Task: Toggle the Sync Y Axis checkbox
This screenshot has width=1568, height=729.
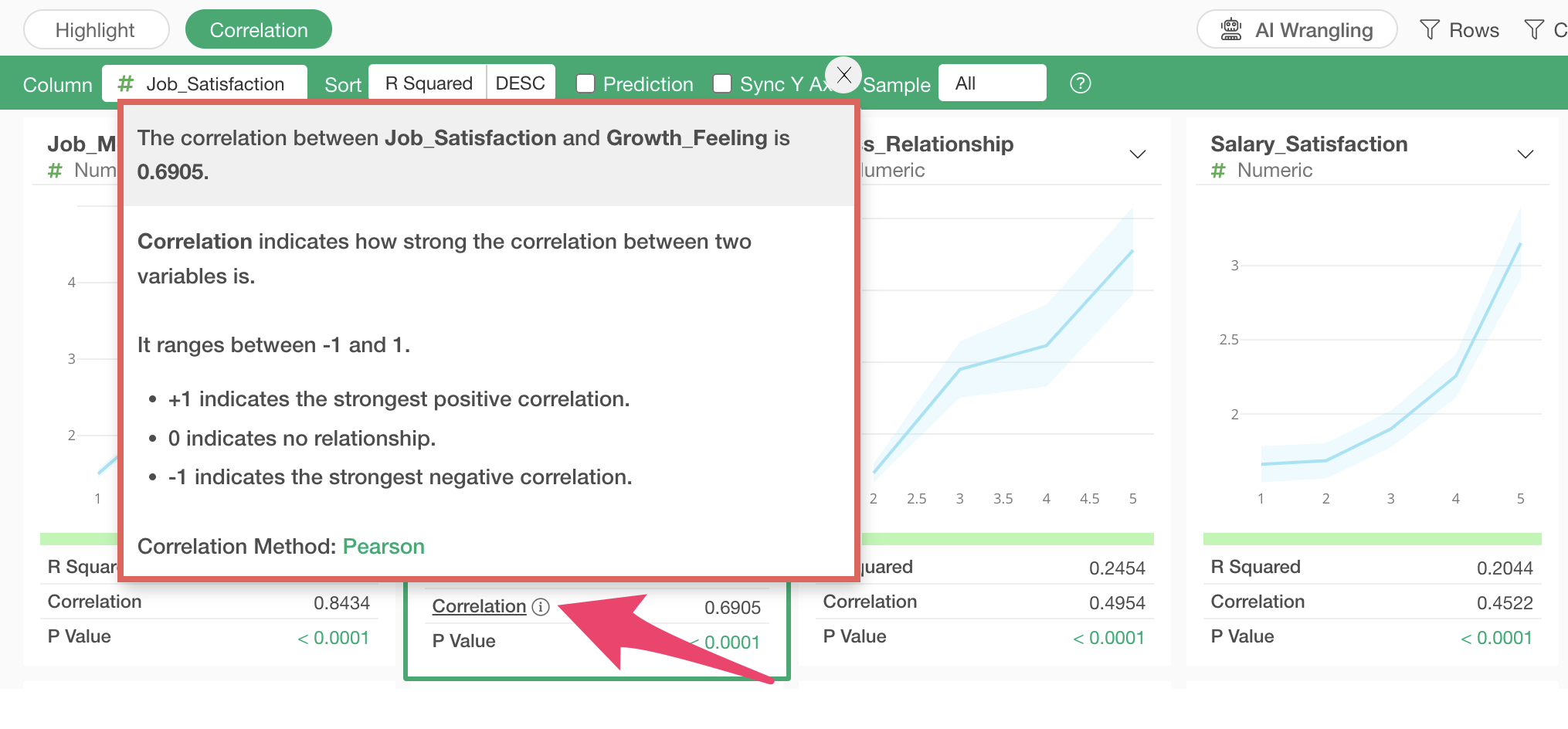Action: click(722, 83)
